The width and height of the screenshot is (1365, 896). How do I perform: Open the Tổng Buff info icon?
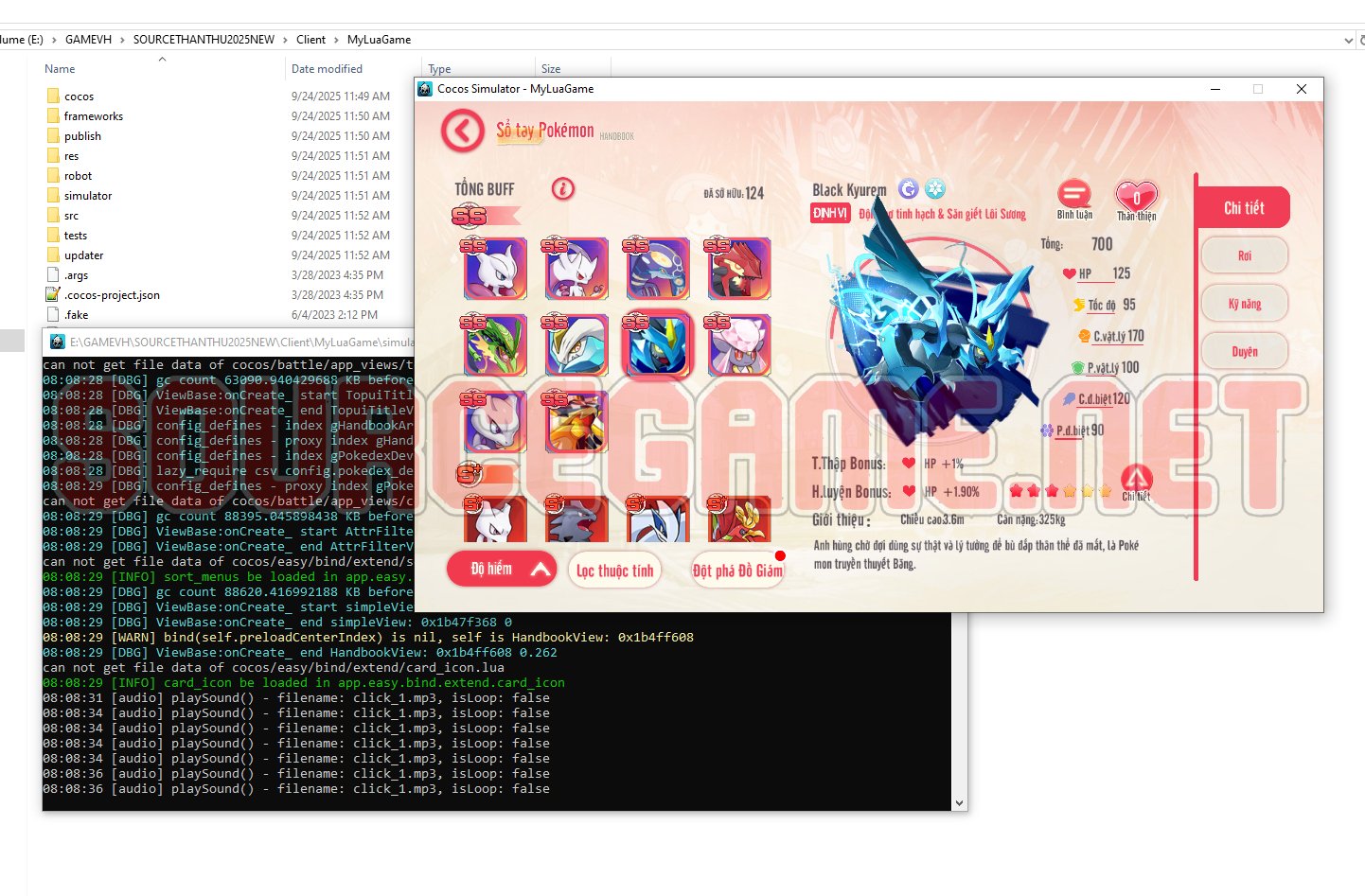563,188
